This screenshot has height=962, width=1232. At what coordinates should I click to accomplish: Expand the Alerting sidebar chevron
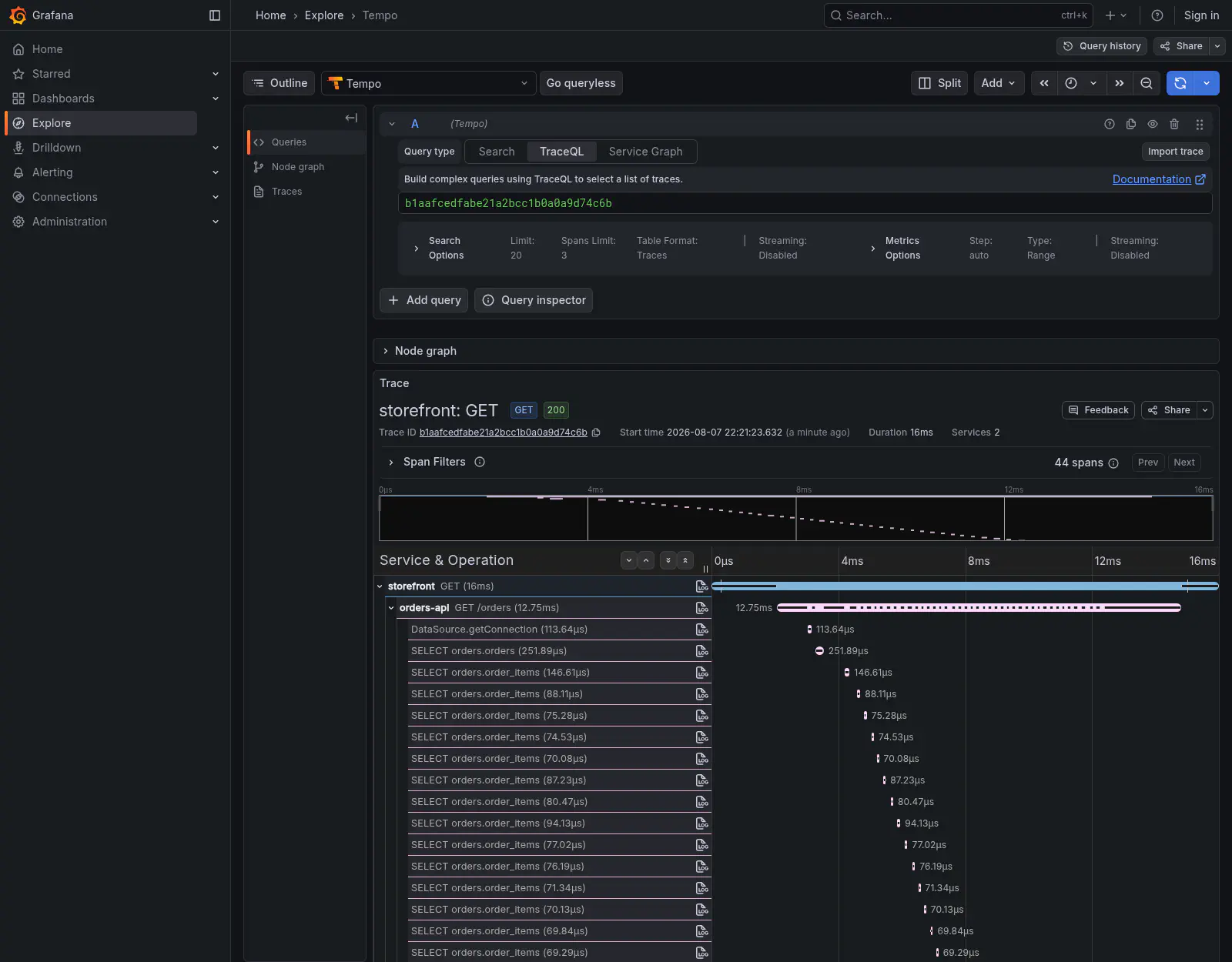click(216, 172)
